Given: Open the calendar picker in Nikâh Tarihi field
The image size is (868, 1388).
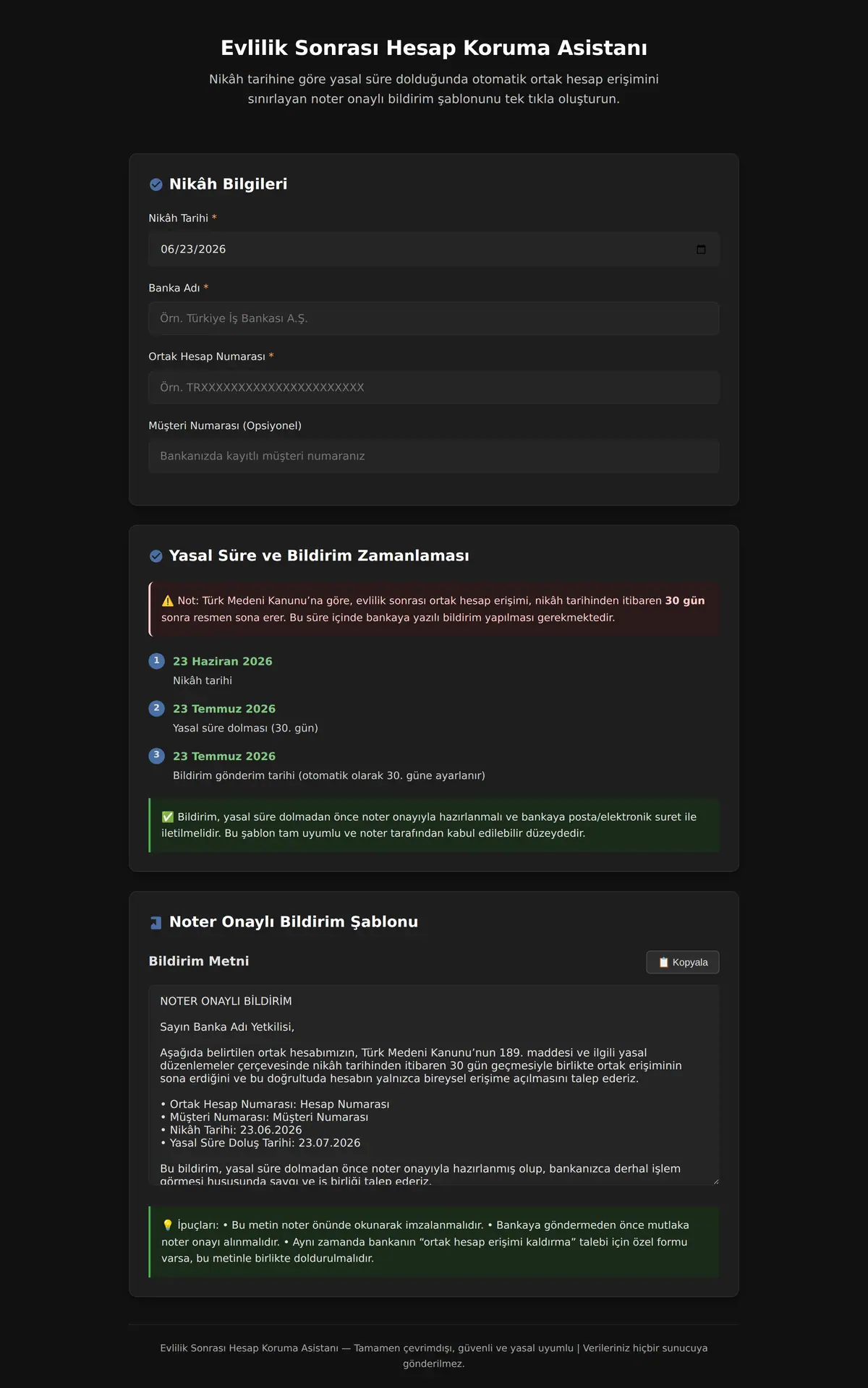Looking at the screenshot, I should click(x=701, y=250).
